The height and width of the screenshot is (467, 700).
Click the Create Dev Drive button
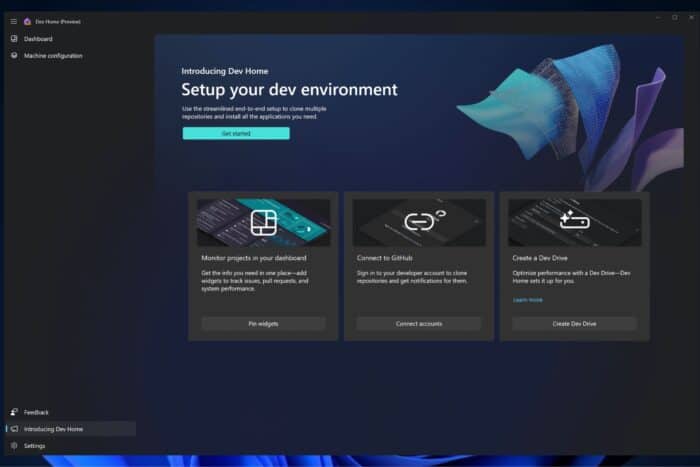pyautogui.click(x=574, y=324)
